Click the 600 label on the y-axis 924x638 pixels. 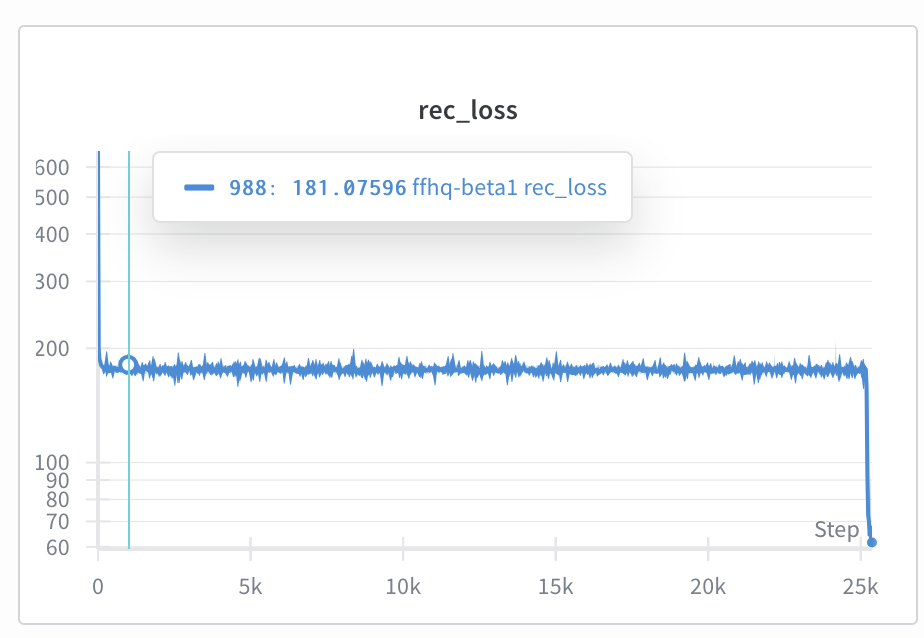(51, 168)
